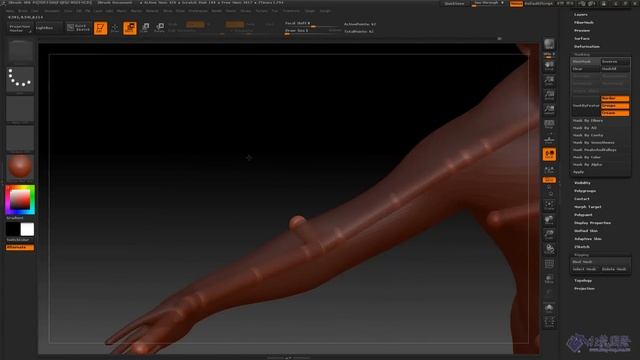Click the Inverse mask button
Image resolution: width=640 pixels, height=360 pixels.
[615, 62]
